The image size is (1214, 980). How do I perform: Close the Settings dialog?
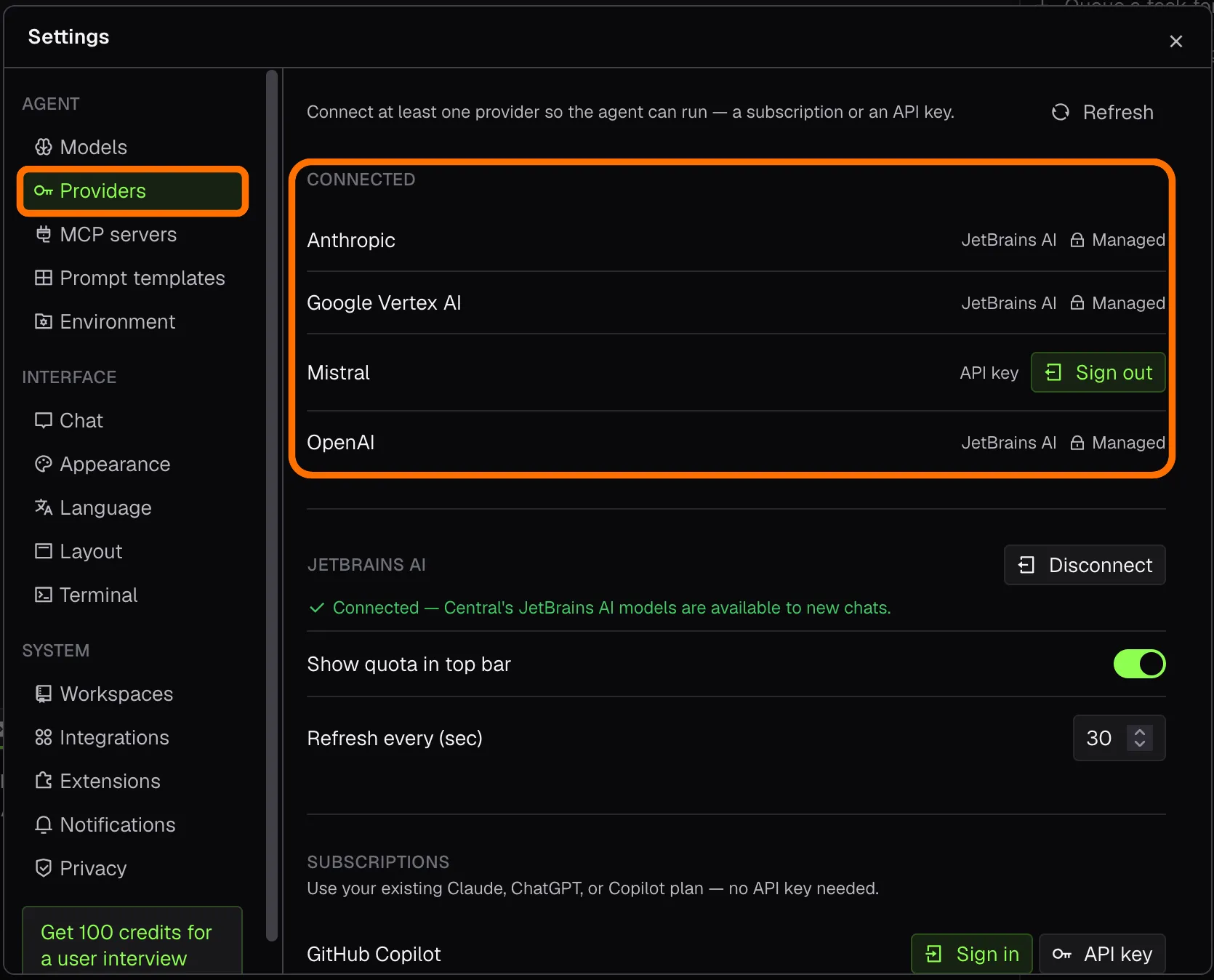click(x=1175, y=41)
